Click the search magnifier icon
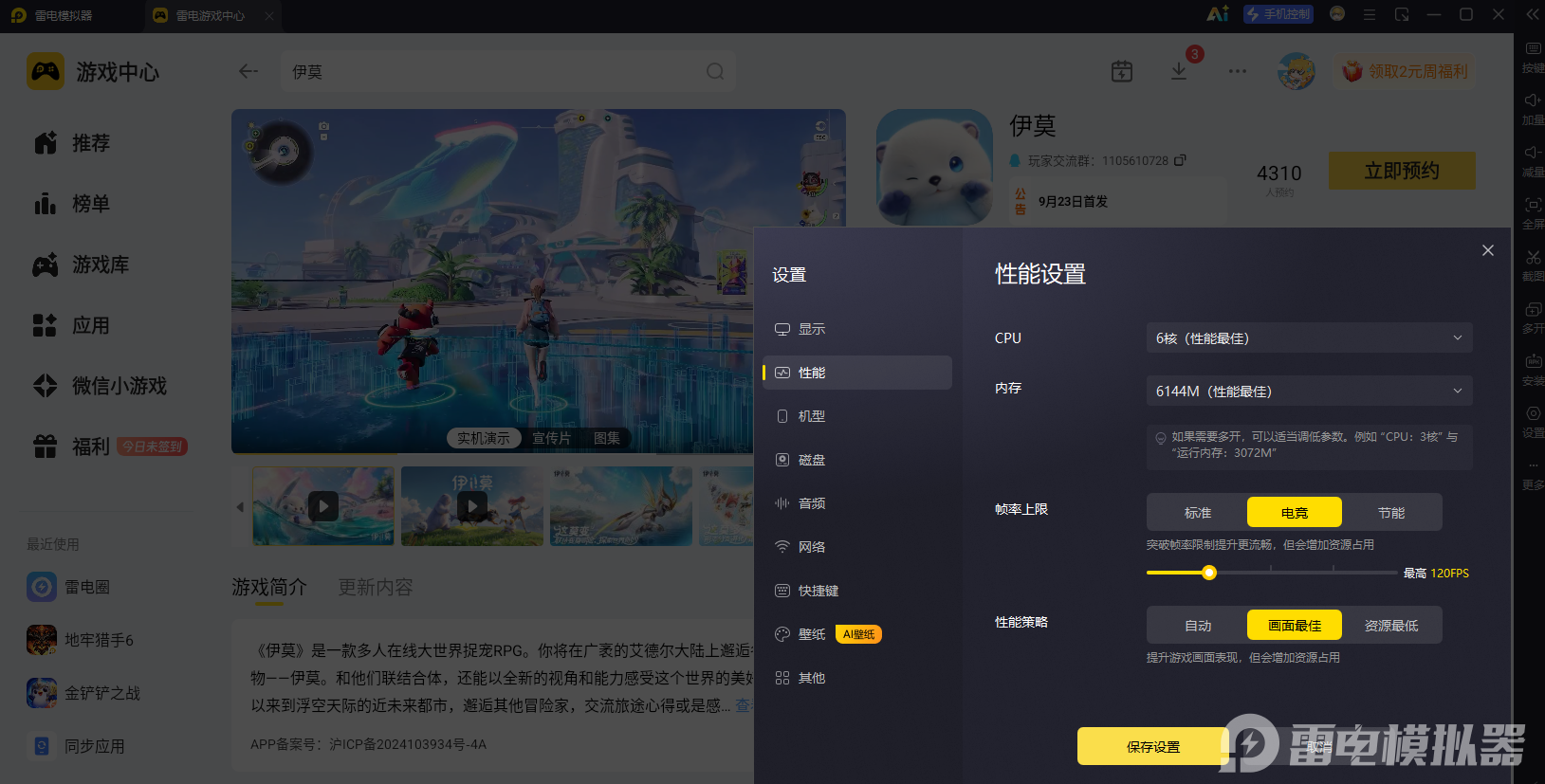The width and height of the screenshot is (1545, 784). click(715, 71)
